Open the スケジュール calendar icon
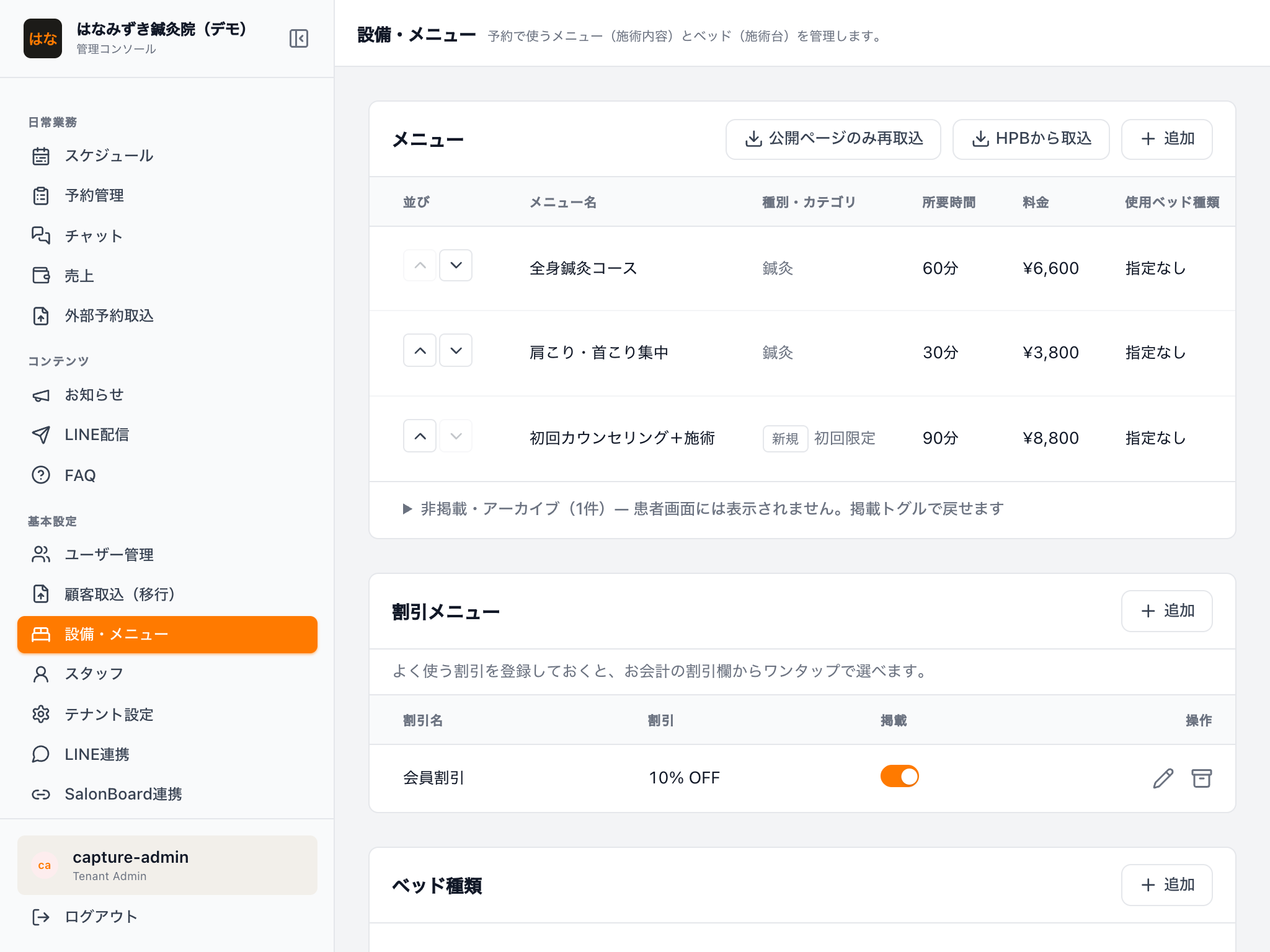 [41, 156]
